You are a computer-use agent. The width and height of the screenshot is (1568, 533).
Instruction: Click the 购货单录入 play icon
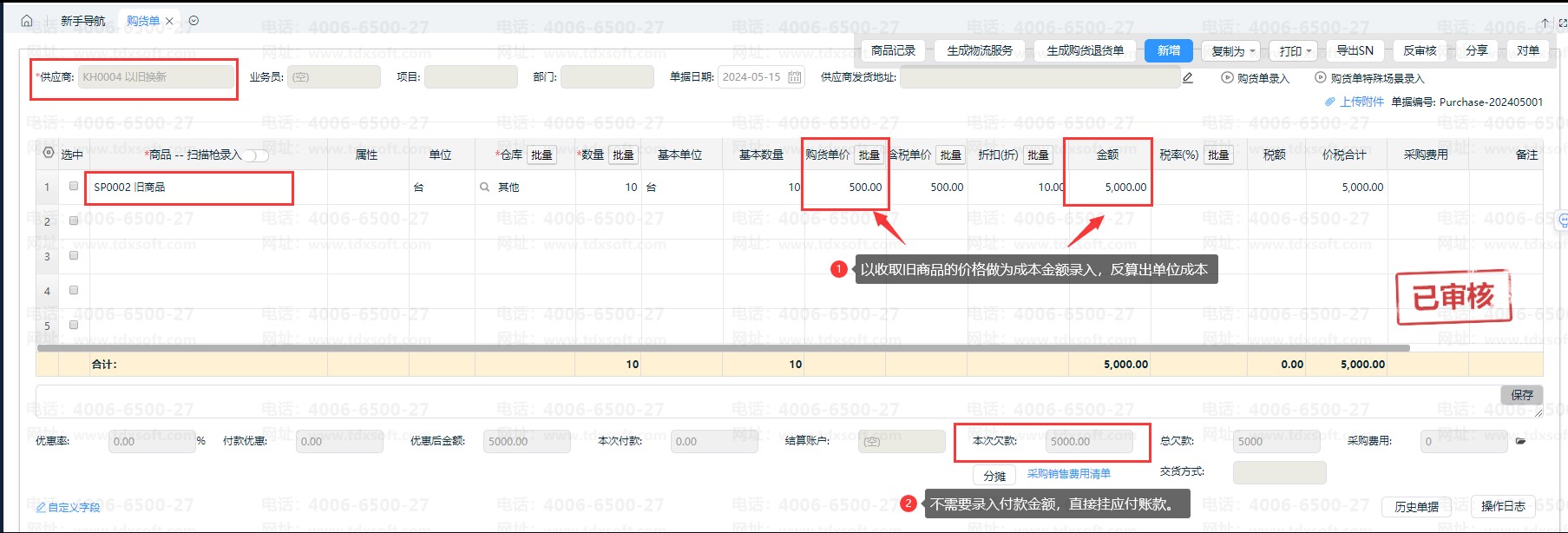[x=1227, y=78]
